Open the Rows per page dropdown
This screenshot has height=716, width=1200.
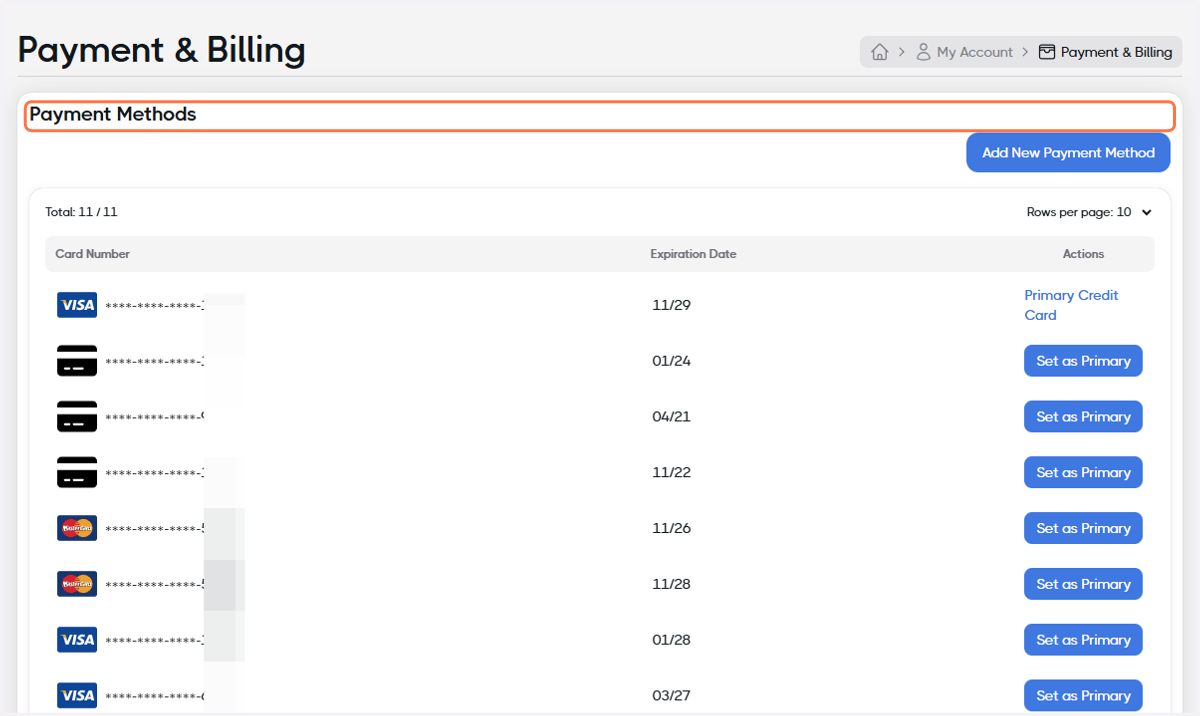tap(1090, 212)
